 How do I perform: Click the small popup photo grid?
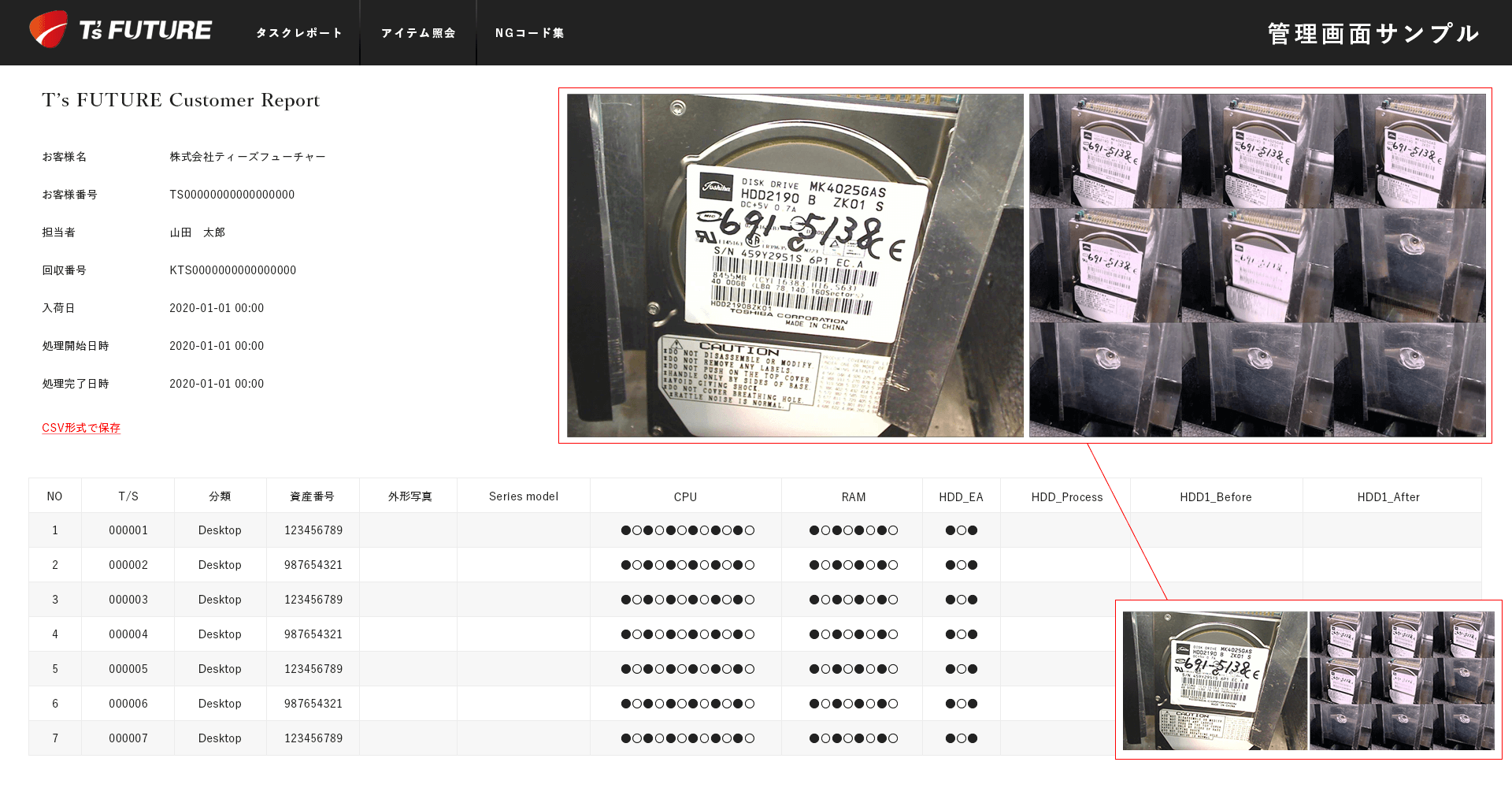(x=1402, y=681)
